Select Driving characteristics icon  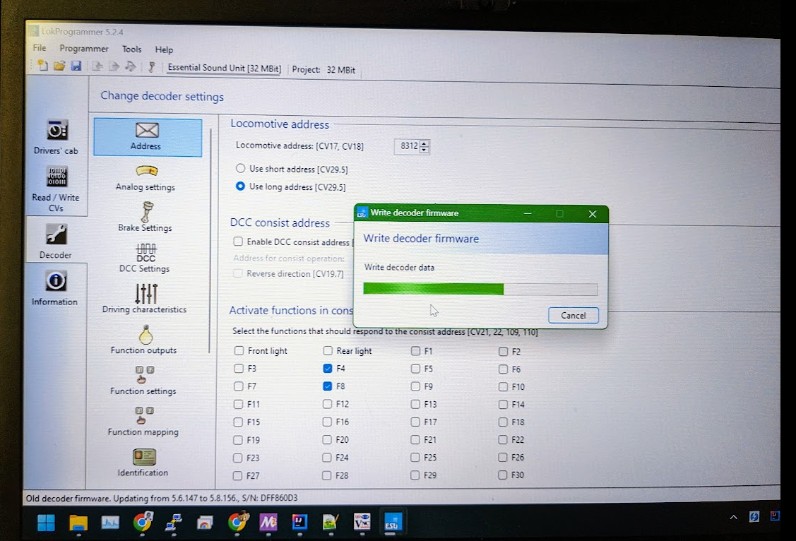point(145,297)
